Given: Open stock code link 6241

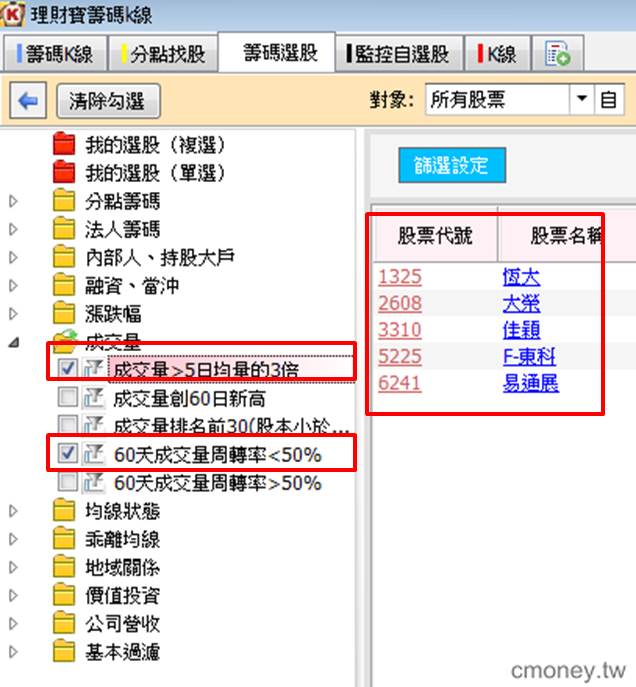Looking at the screenshot, I should [x=400, y=383].
